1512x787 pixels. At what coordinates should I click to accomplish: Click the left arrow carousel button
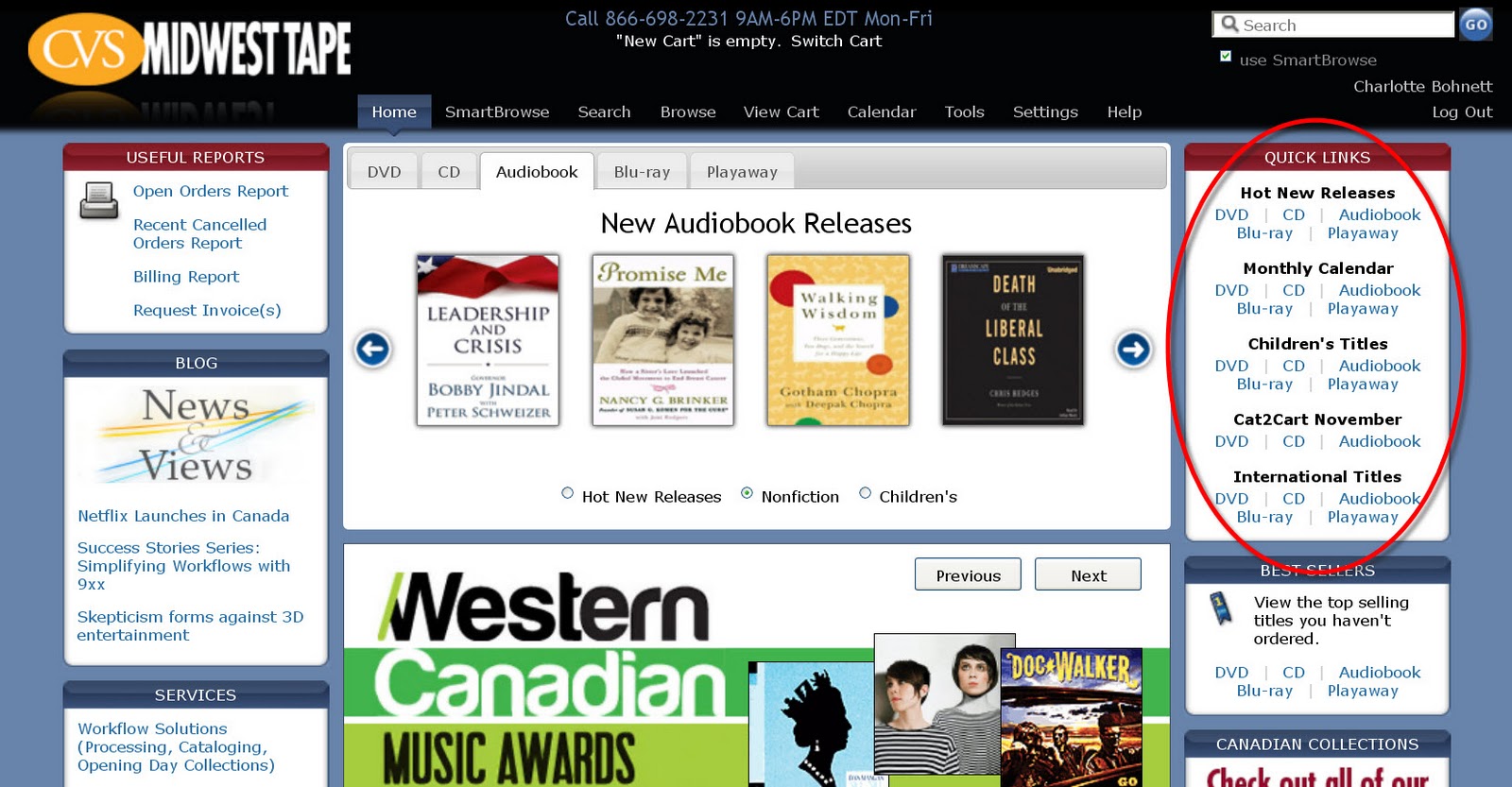point(373,350)
